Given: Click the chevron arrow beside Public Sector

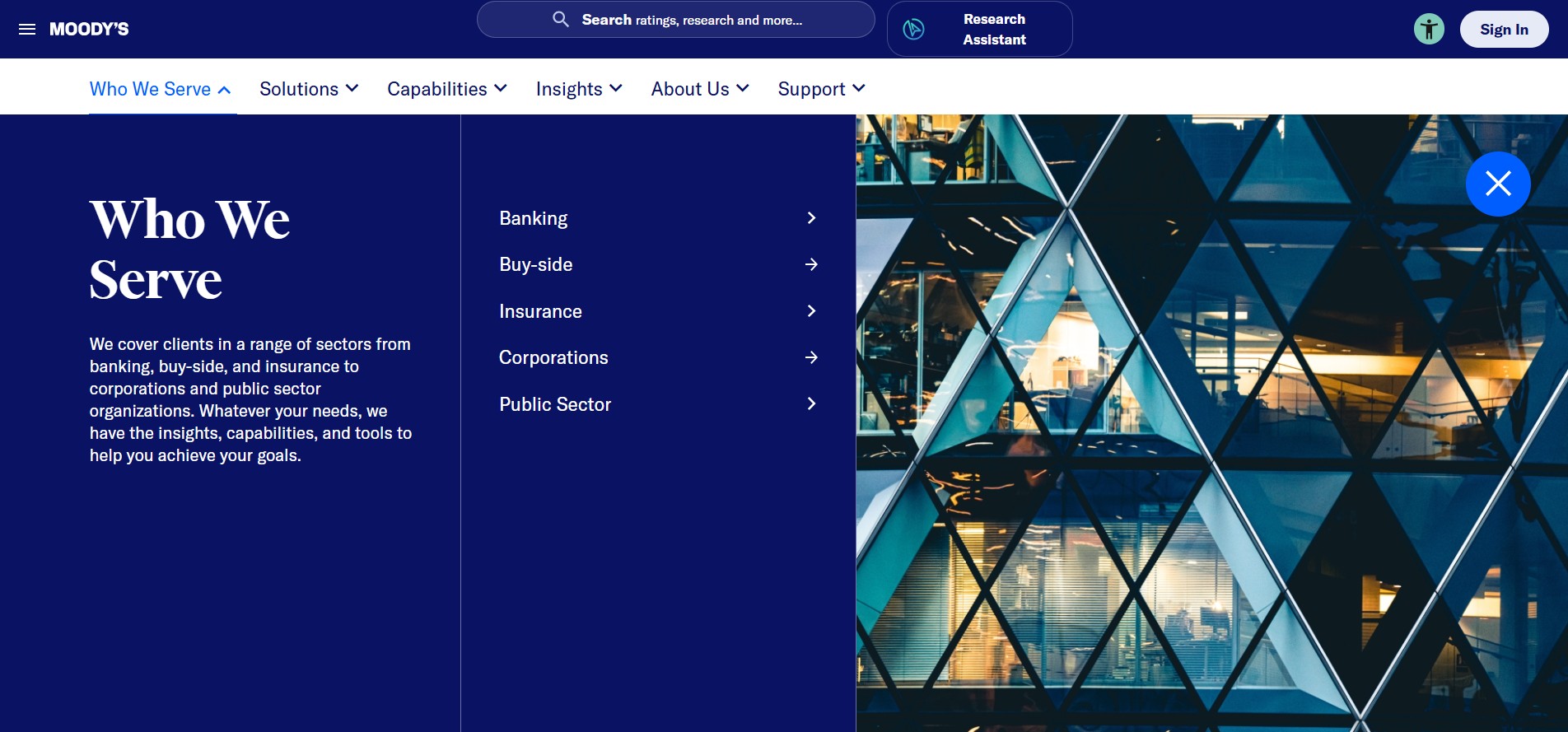Looking at the screenshot, I should coord(811,404).
